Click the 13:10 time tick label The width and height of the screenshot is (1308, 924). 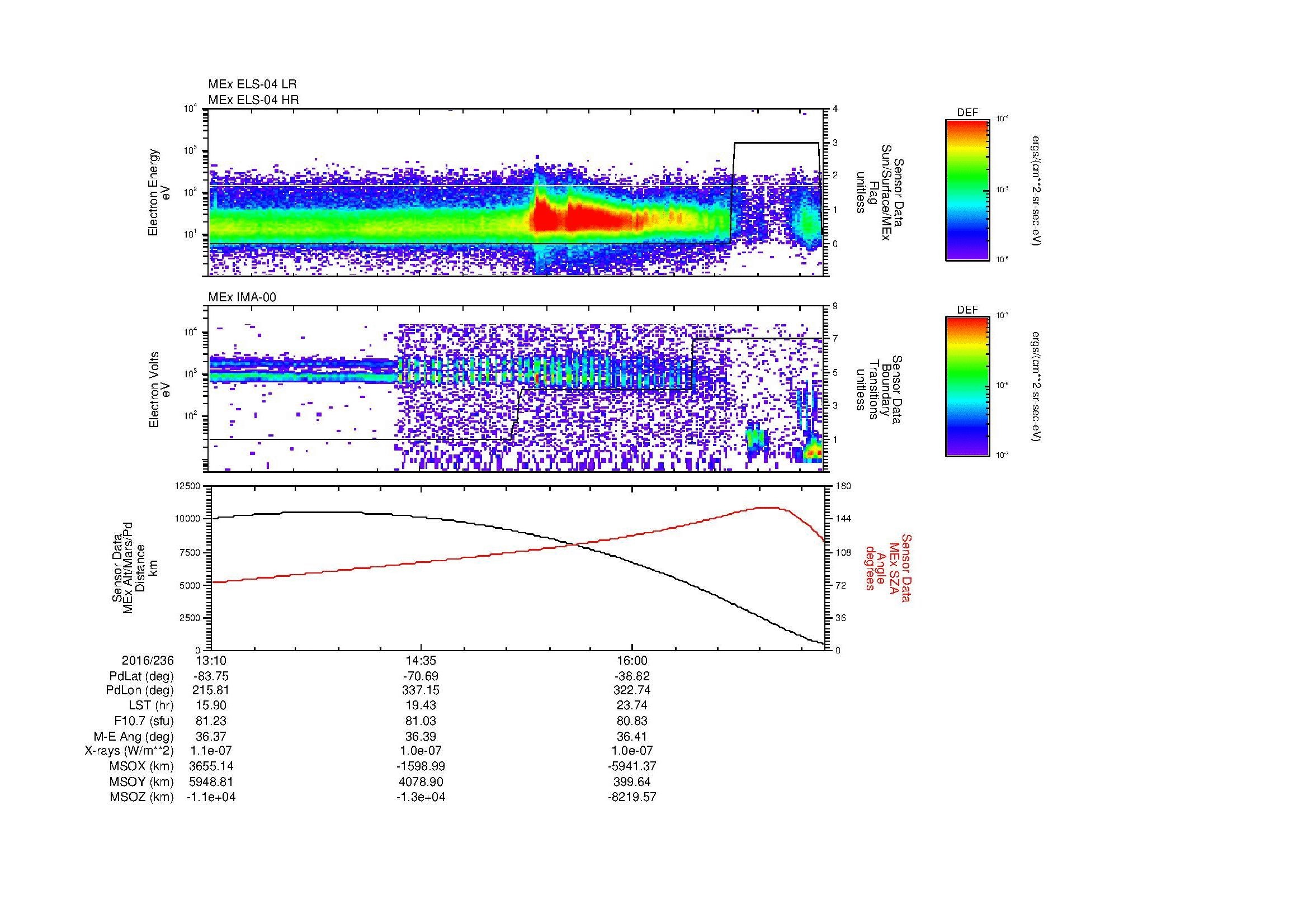[x=211, y=660]
